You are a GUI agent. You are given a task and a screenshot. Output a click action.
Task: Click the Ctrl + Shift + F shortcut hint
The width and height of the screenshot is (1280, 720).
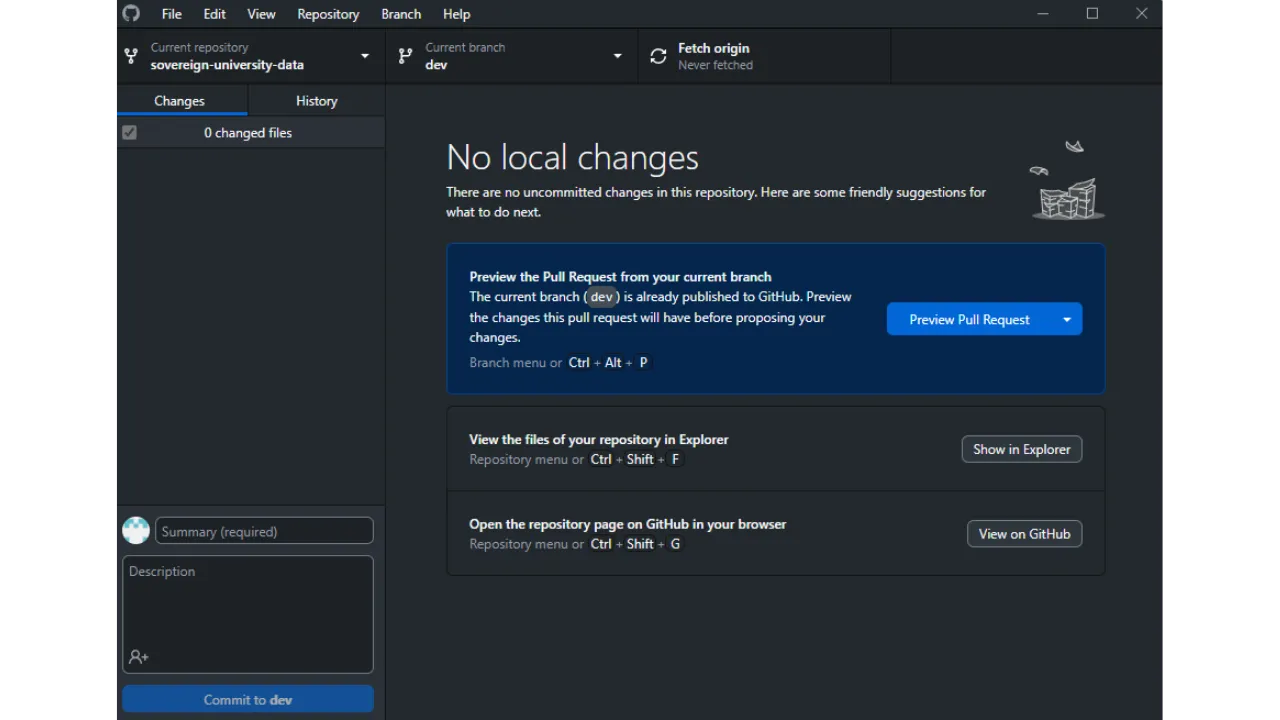[636, 460]
